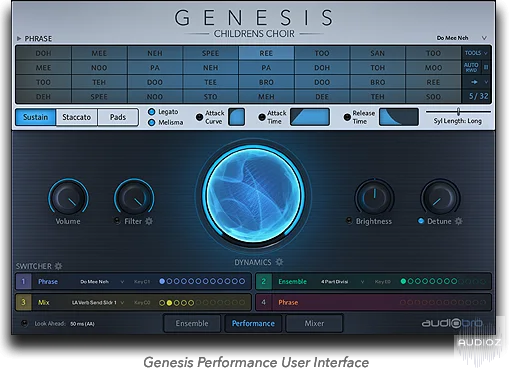
Task: Open the TOOLS dropdown
Action: point(476,53)
